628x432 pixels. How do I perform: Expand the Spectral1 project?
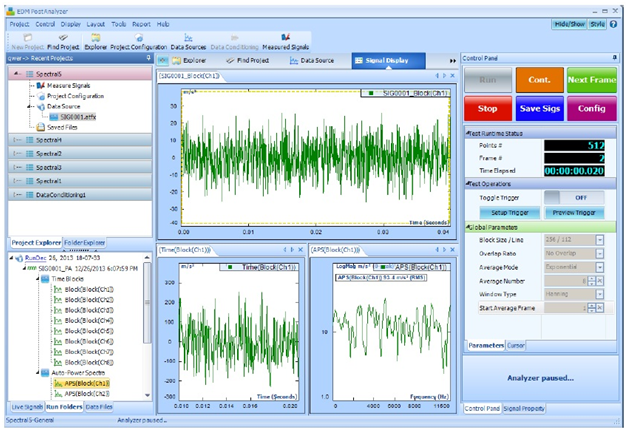(17, 181)
